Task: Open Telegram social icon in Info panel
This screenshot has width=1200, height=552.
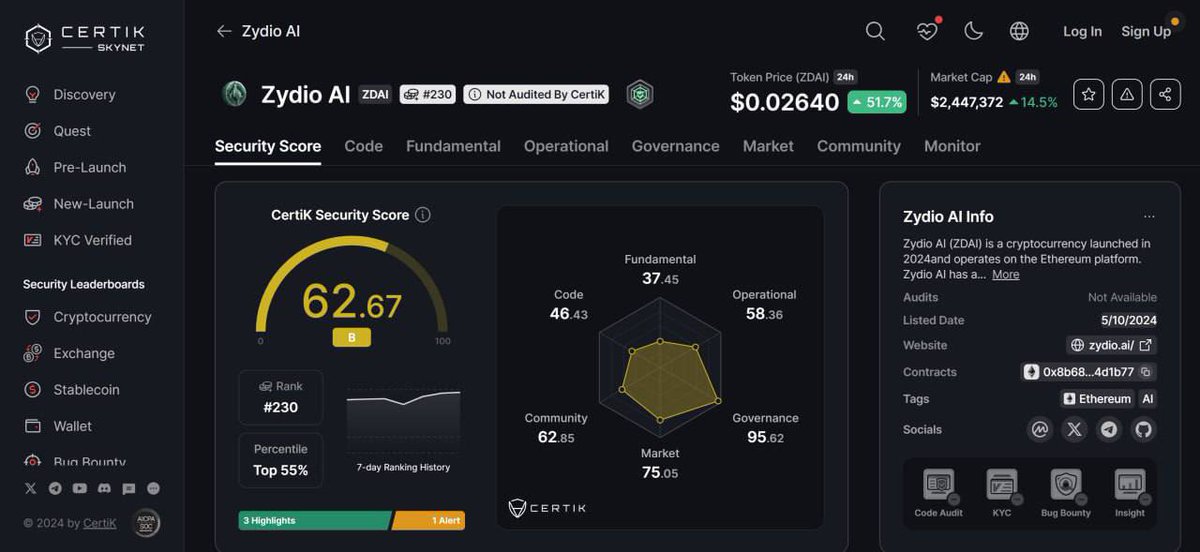Action: tap(1109, 430)
